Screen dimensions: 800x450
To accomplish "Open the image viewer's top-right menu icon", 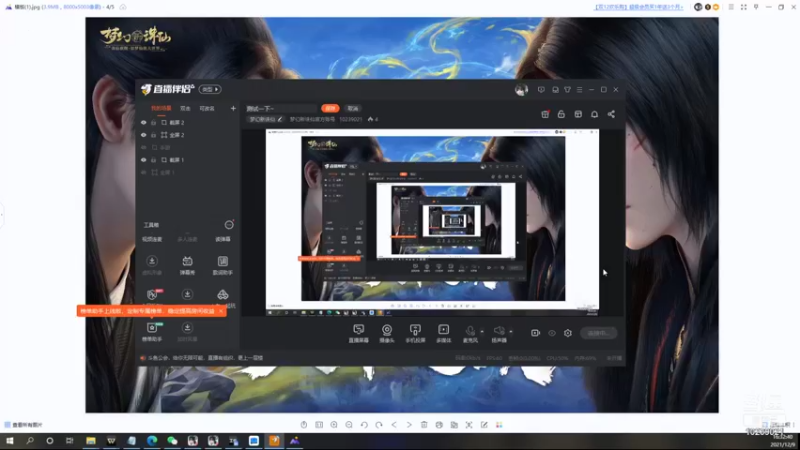I will click(731, 7).
